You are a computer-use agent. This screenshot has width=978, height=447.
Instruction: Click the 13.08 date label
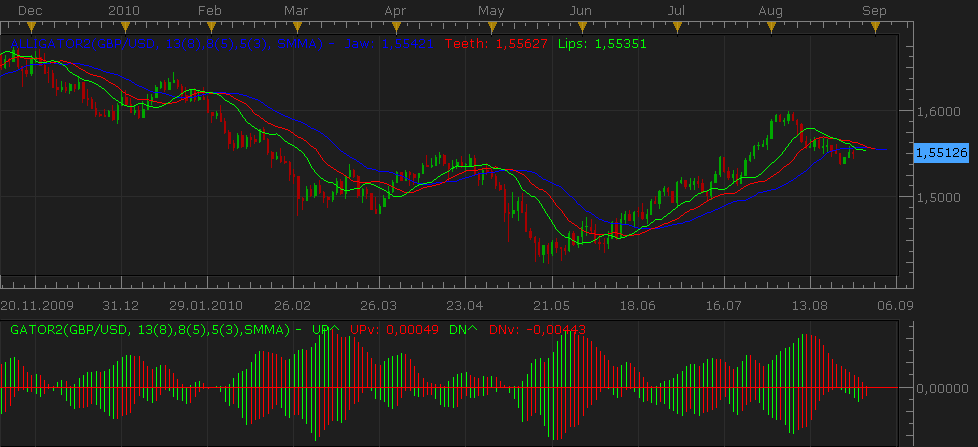(x=810, y=306)
